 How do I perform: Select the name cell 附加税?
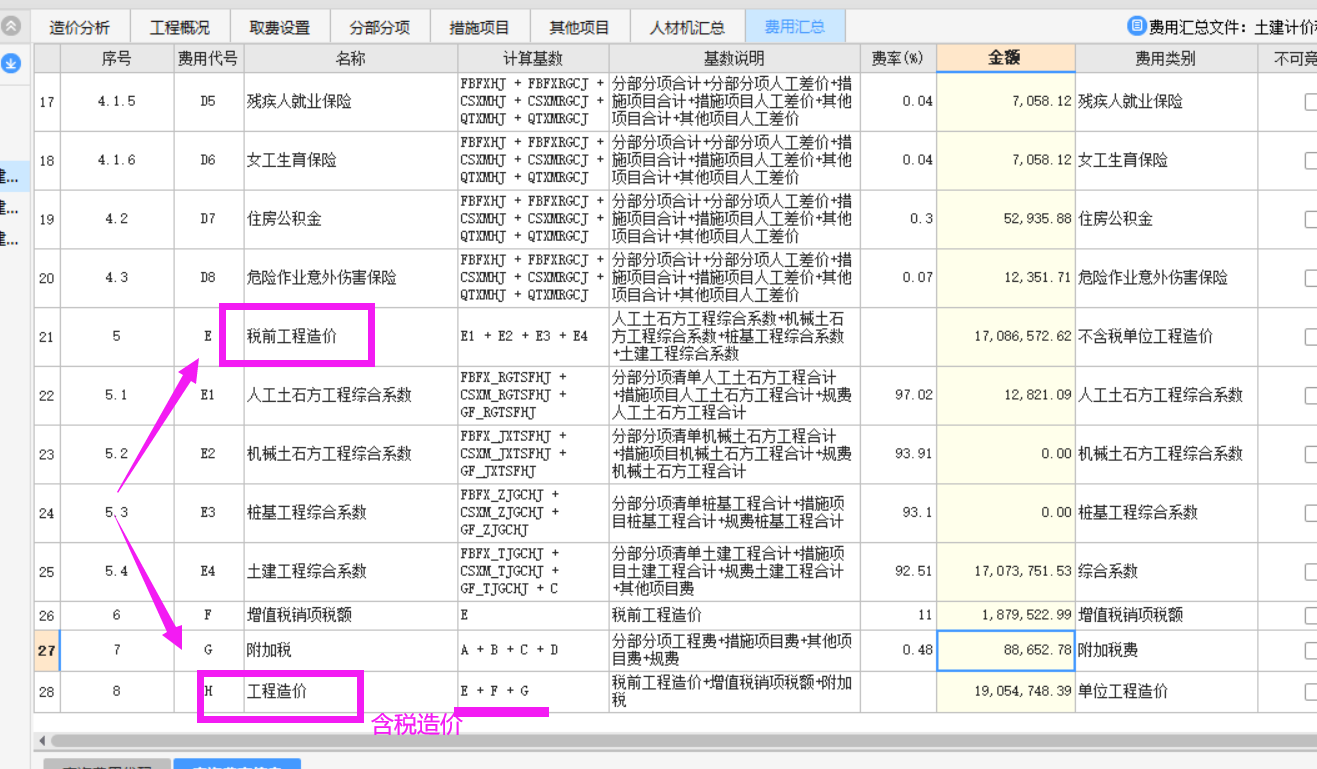coord(351,650)
